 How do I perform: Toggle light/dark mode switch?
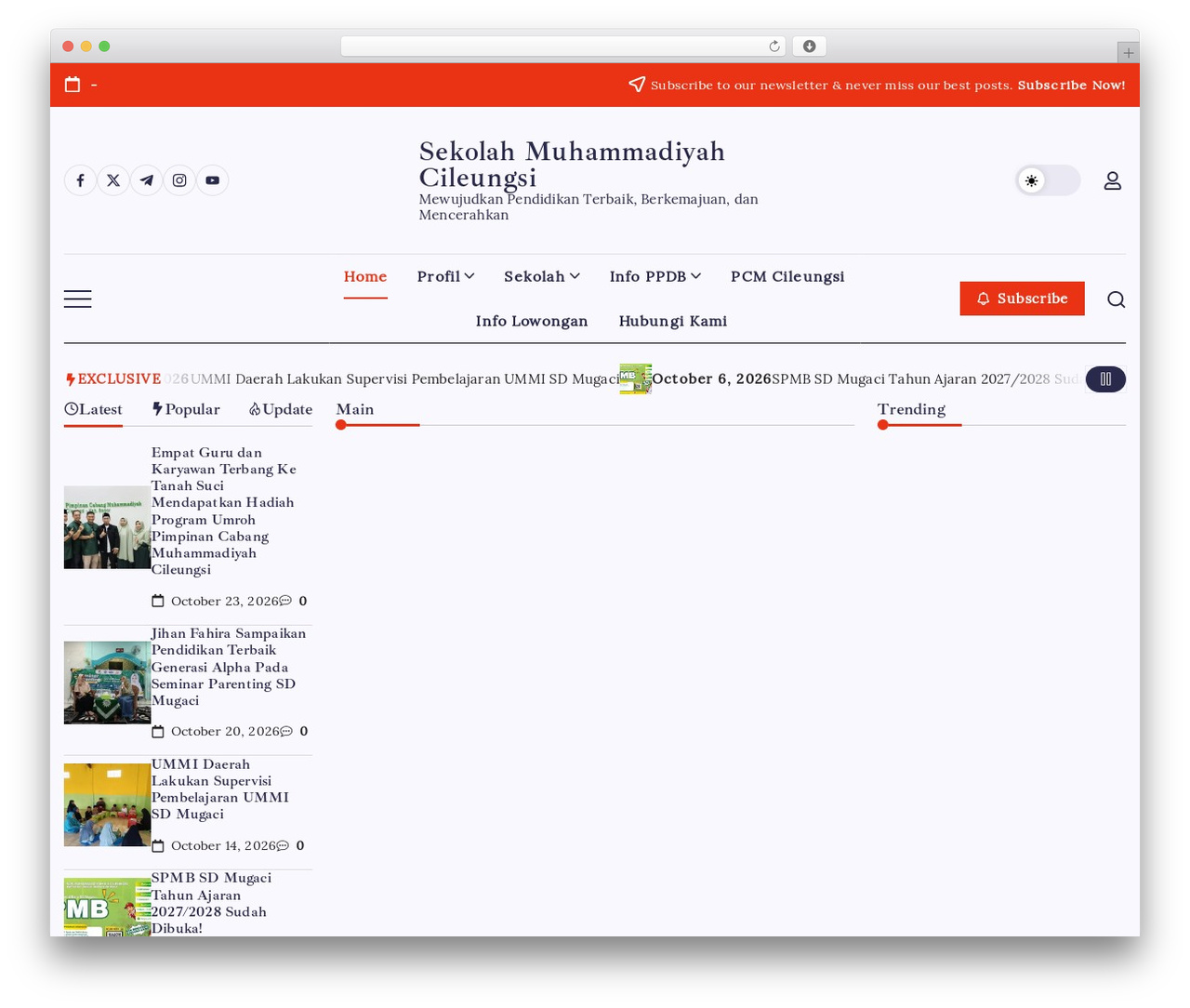(1048, 180)
